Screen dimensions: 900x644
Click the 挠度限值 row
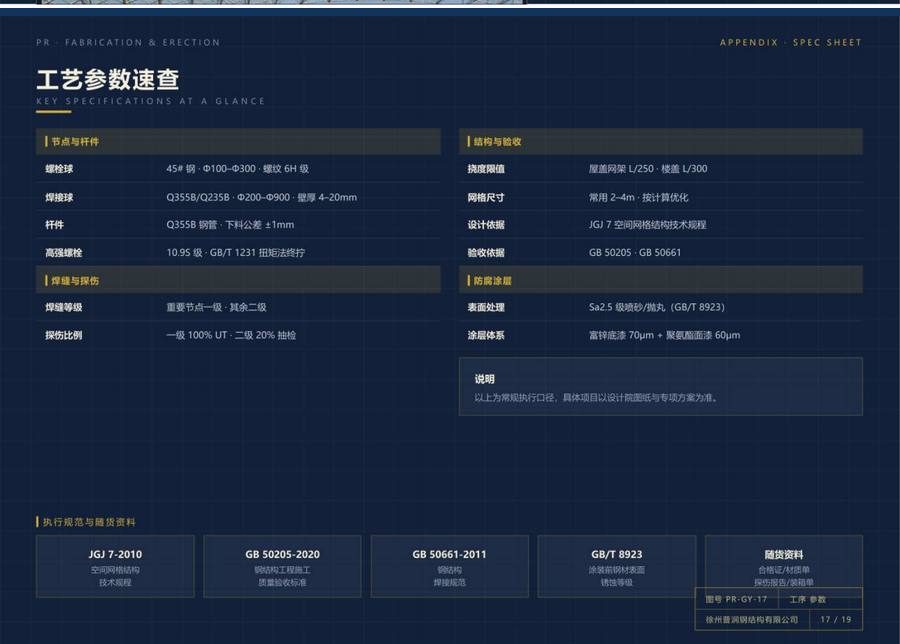pyautogui.click(x=661, y=169)
